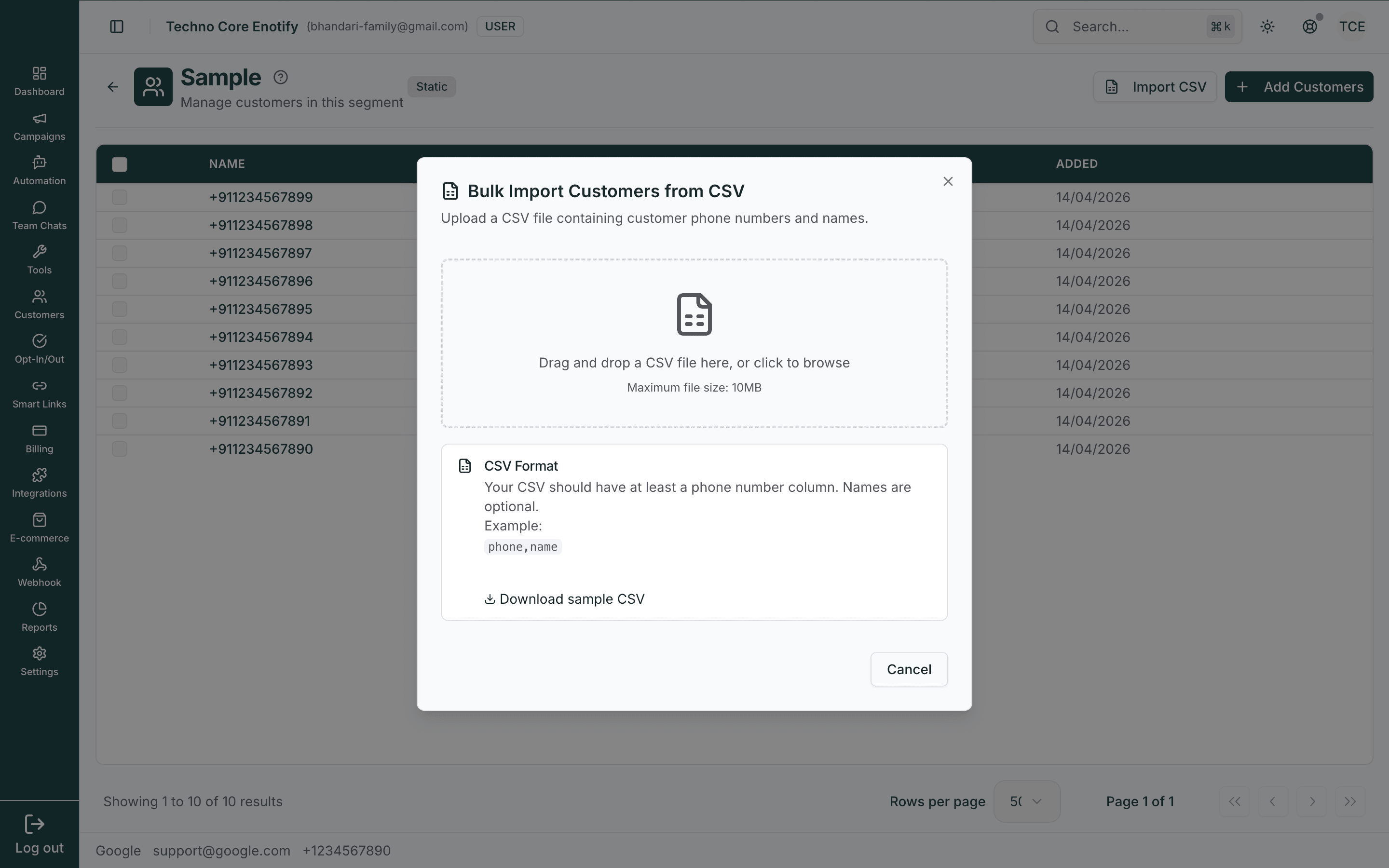The image size is (1389, 868).
Task: Check the row checkbox for +911234567898
Action: pyautogui.click(x=120, y=225)
